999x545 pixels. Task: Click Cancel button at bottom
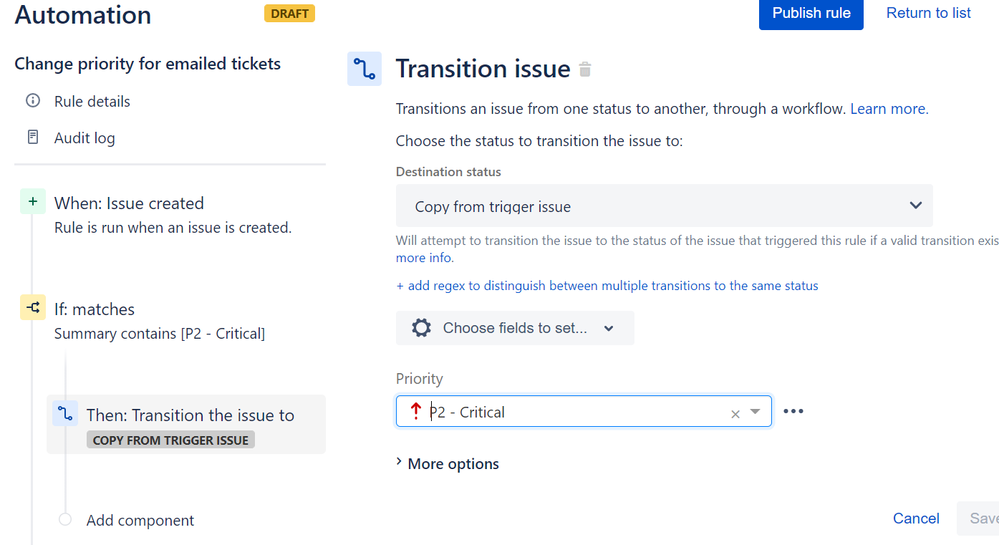pos(916,518)
